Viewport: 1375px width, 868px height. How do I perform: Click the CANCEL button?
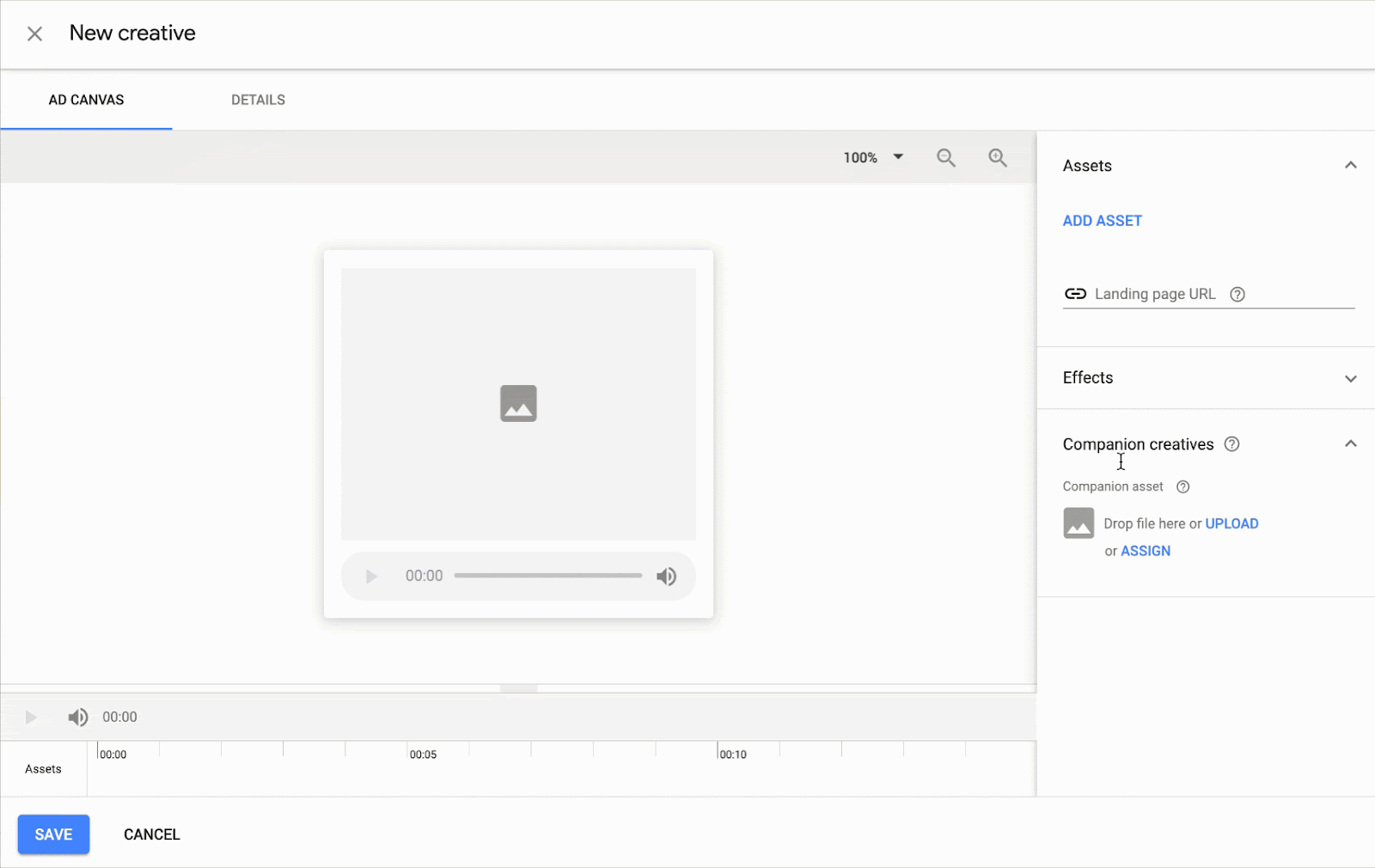152,834
